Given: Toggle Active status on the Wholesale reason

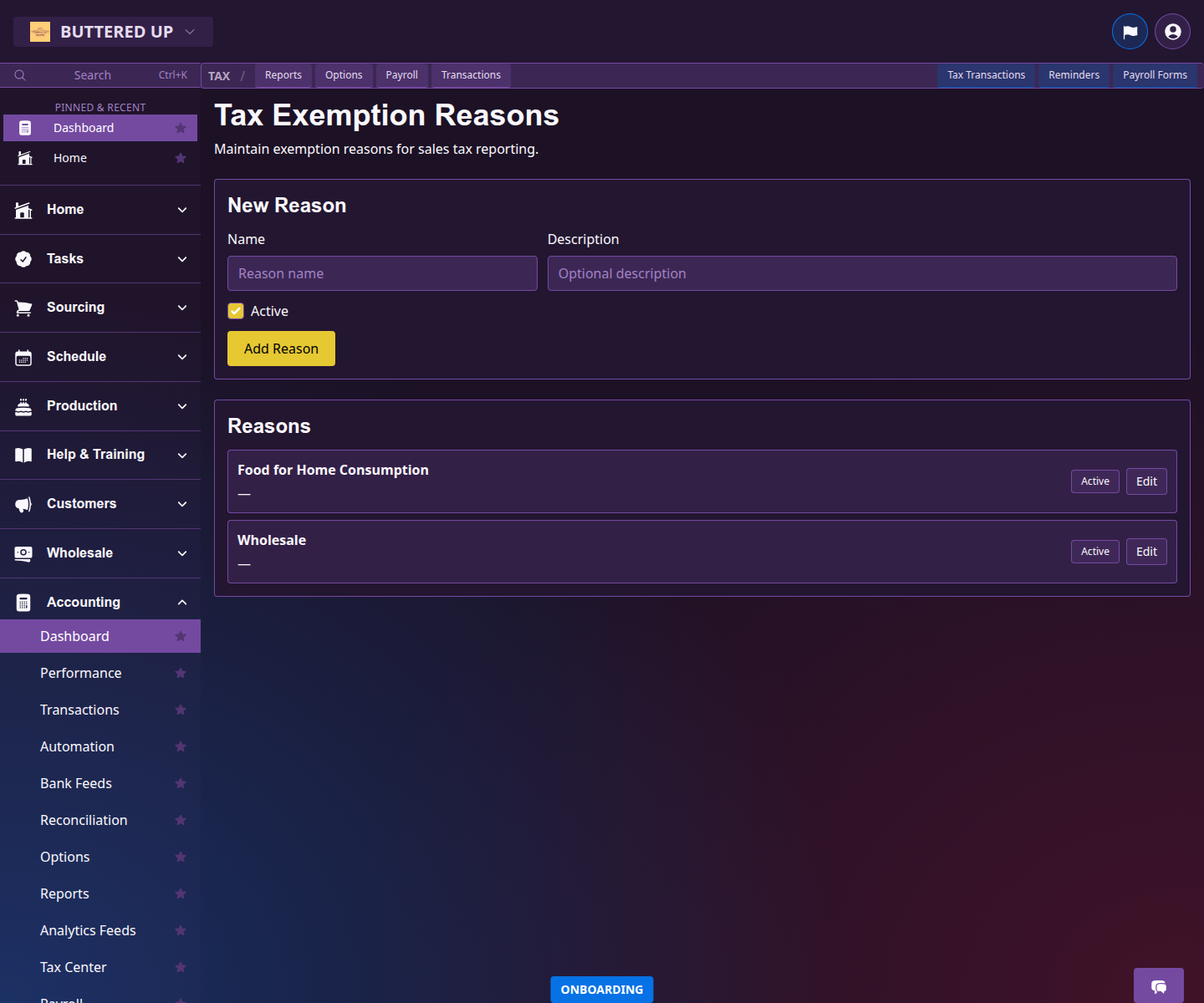Looking at the screenshot, I should click(x=1094, y=551).
